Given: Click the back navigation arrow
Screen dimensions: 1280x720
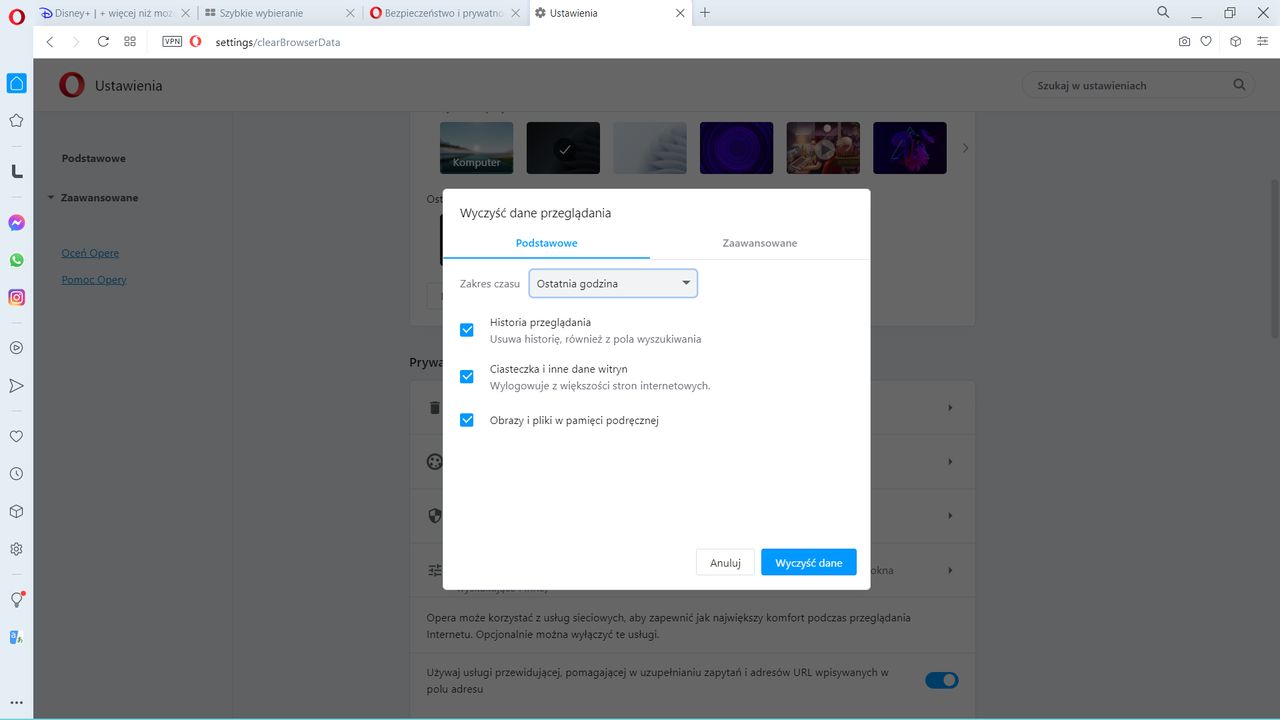Looking at the screenshot, I should point(50,42).
